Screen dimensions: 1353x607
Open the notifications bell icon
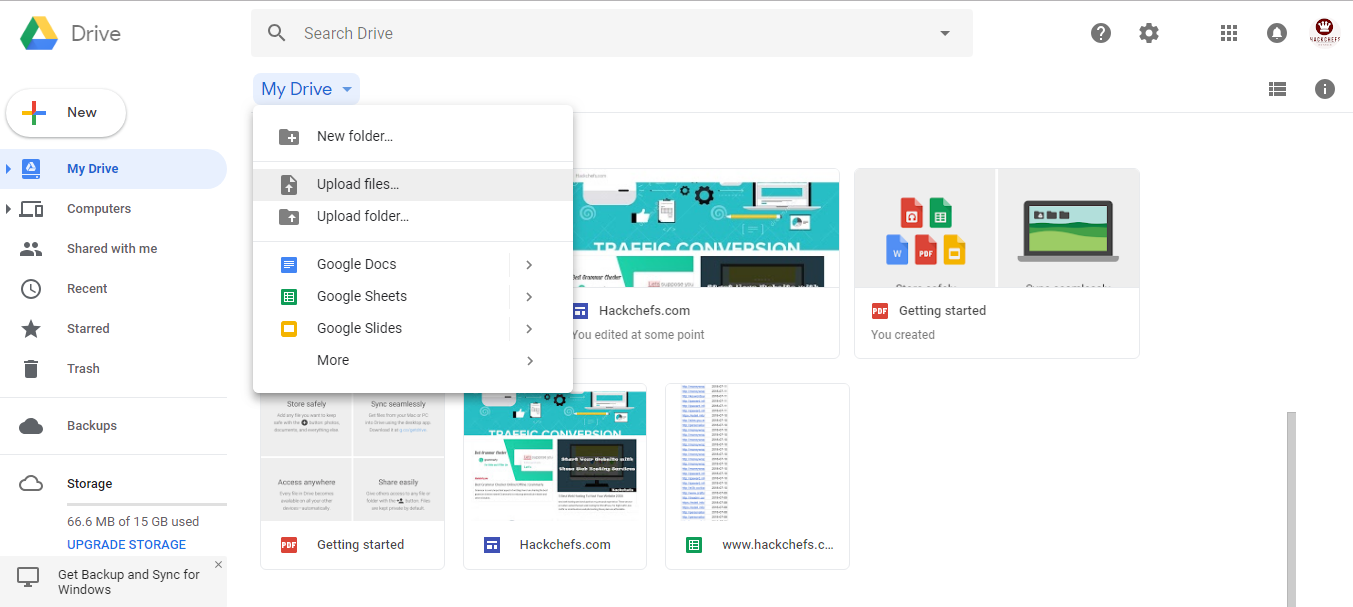point(1277,33)
